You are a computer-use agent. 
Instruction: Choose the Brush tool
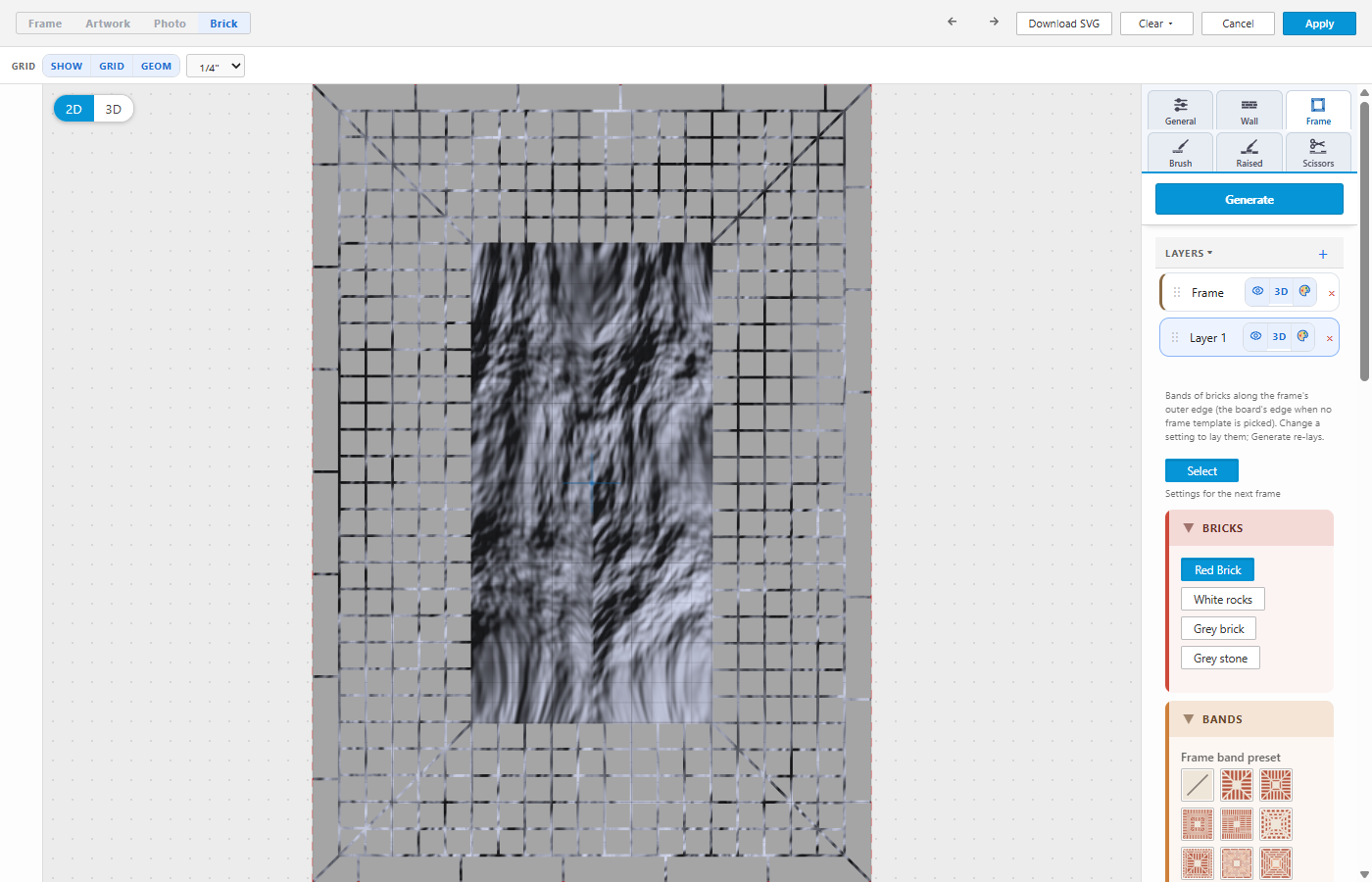point(1181,153)
